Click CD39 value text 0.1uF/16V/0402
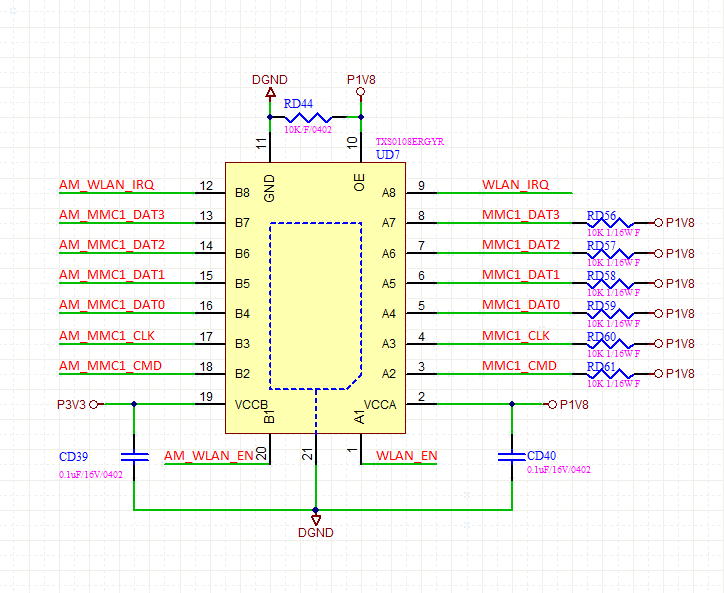The height and width of the screenshot is (593, 724). click(x=91, y=475)
